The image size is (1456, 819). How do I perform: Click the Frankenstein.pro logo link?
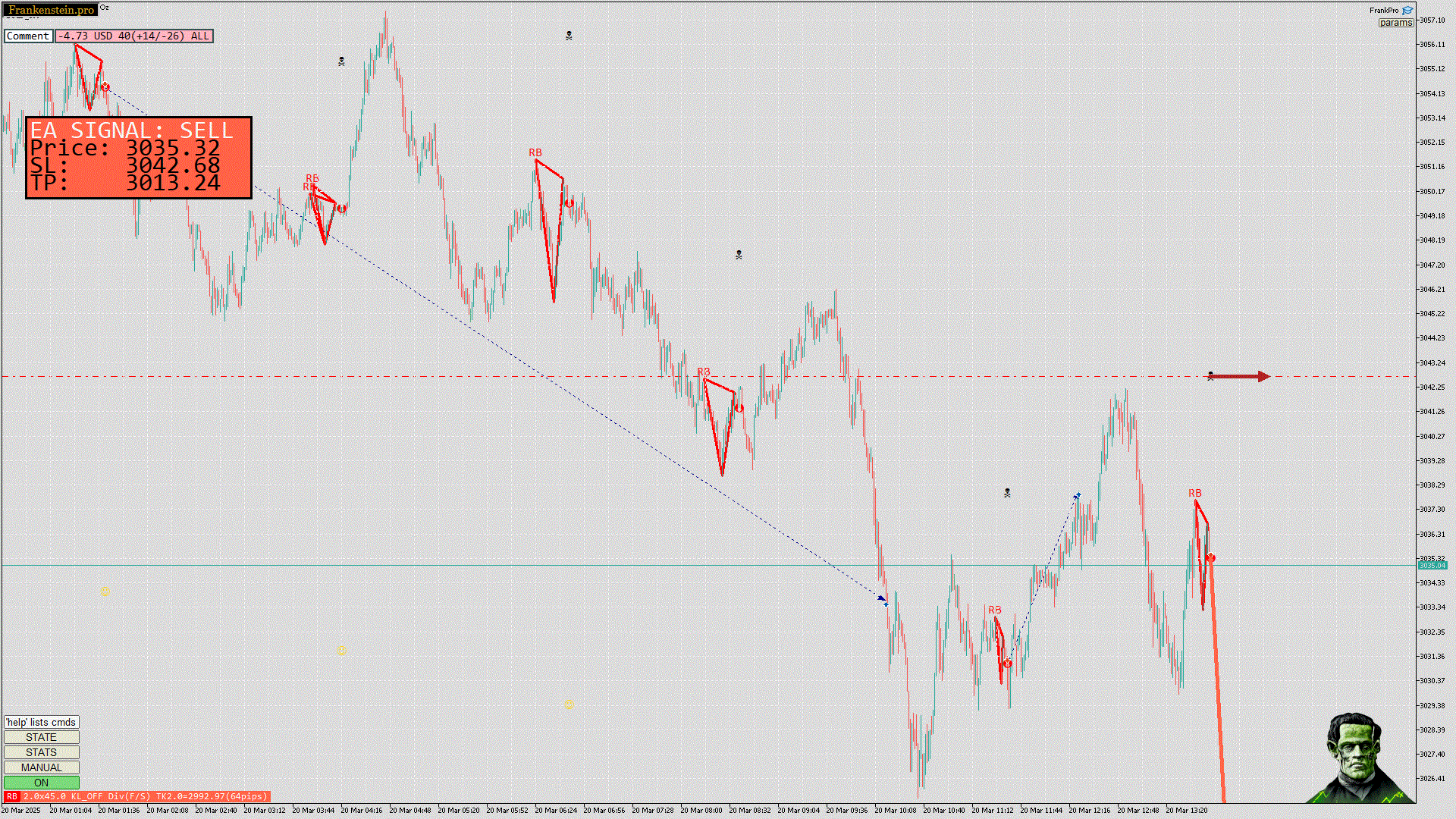click(51, 10)
